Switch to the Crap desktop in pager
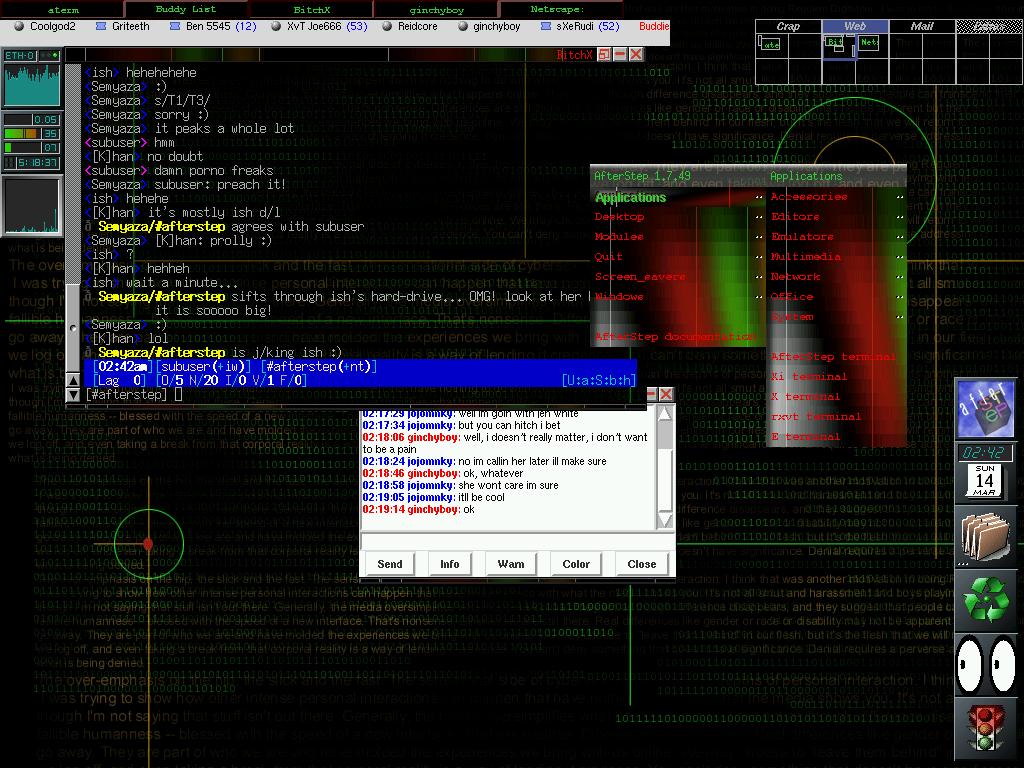Image resolution: width=1024 pixels, height=768 pixels. [x=788, y=27]
